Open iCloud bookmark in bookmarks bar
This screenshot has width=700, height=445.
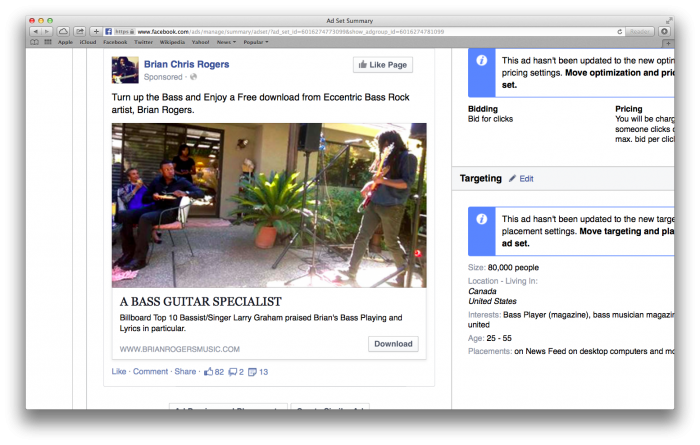[x=88, y=42]
